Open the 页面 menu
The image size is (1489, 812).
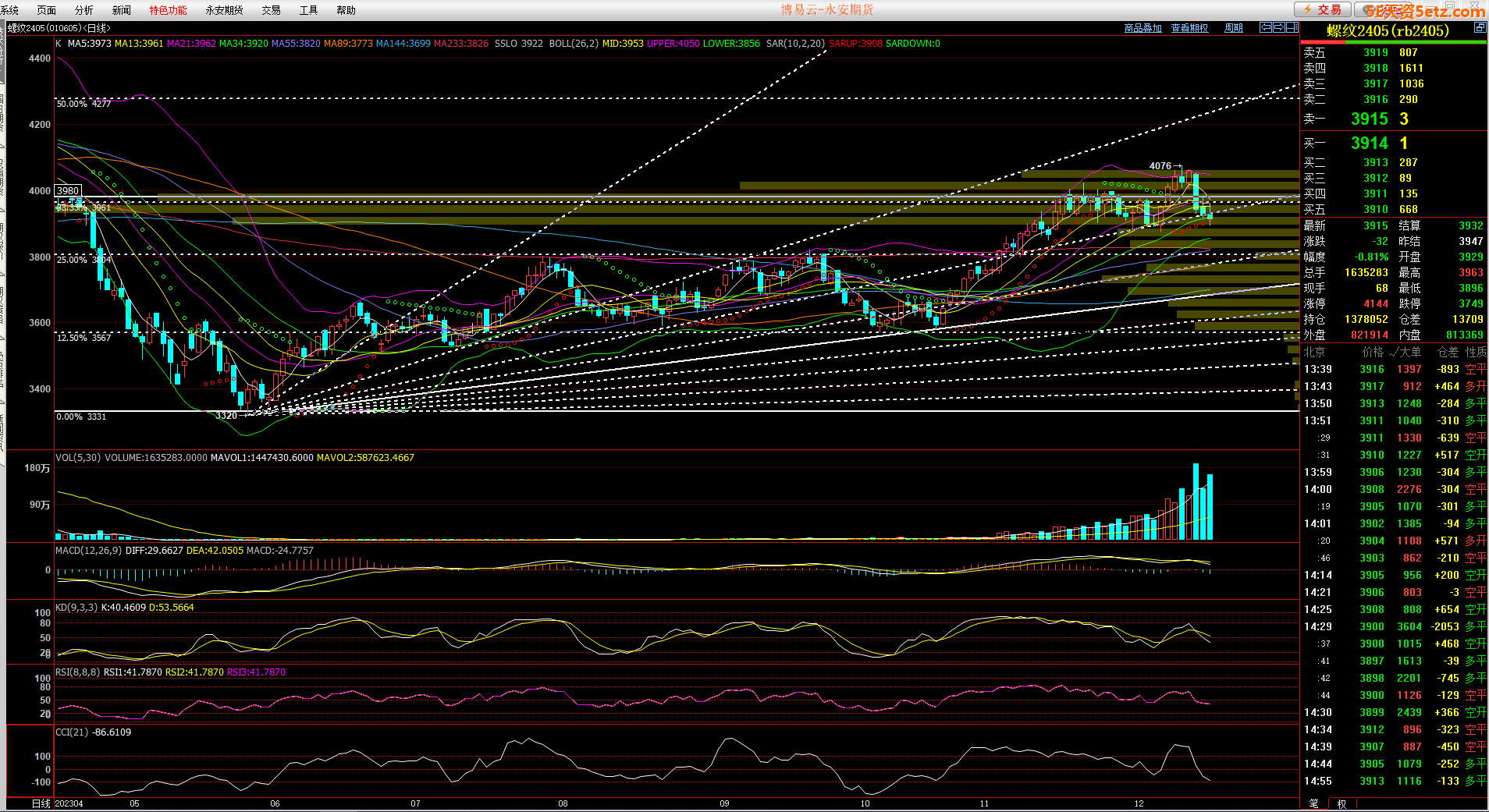point(47,10)
